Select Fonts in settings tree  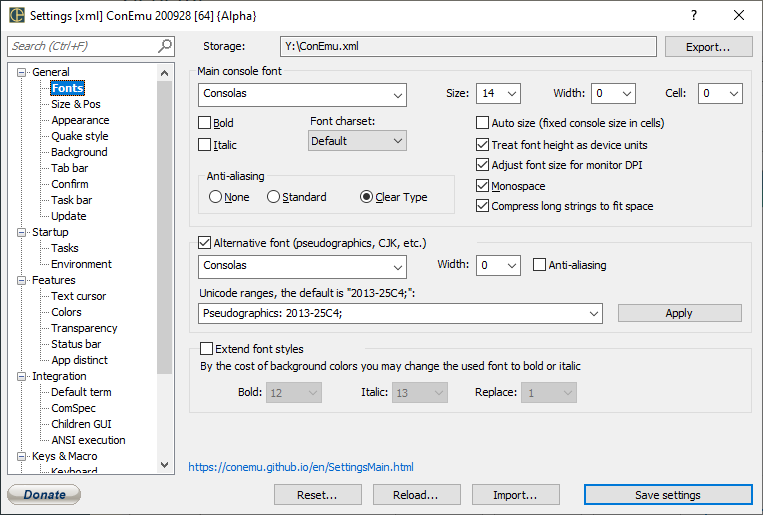pyautogui.click(x=68, y=88)
